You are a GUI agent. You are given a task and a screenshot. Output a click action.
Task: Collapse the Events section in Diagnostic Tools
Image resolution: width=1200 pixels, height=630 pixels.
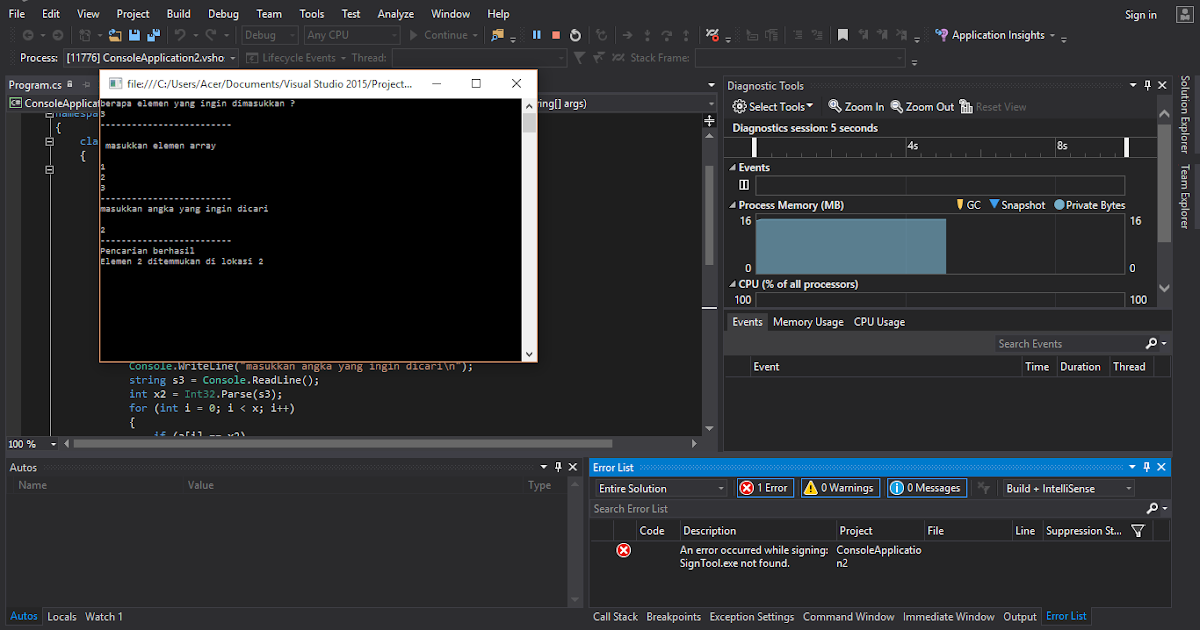[x=732, y=168]
